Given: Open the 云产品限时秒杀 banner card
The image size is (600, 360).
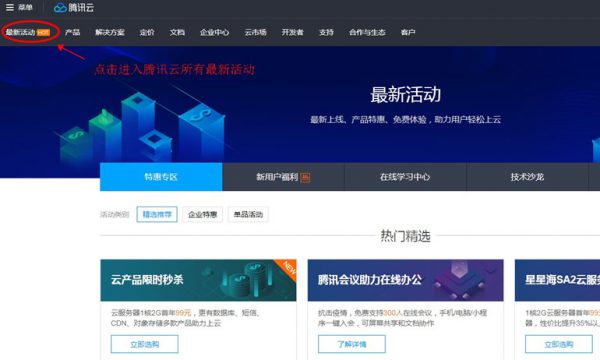Looking at the screenshot, I should pos(198,280).
